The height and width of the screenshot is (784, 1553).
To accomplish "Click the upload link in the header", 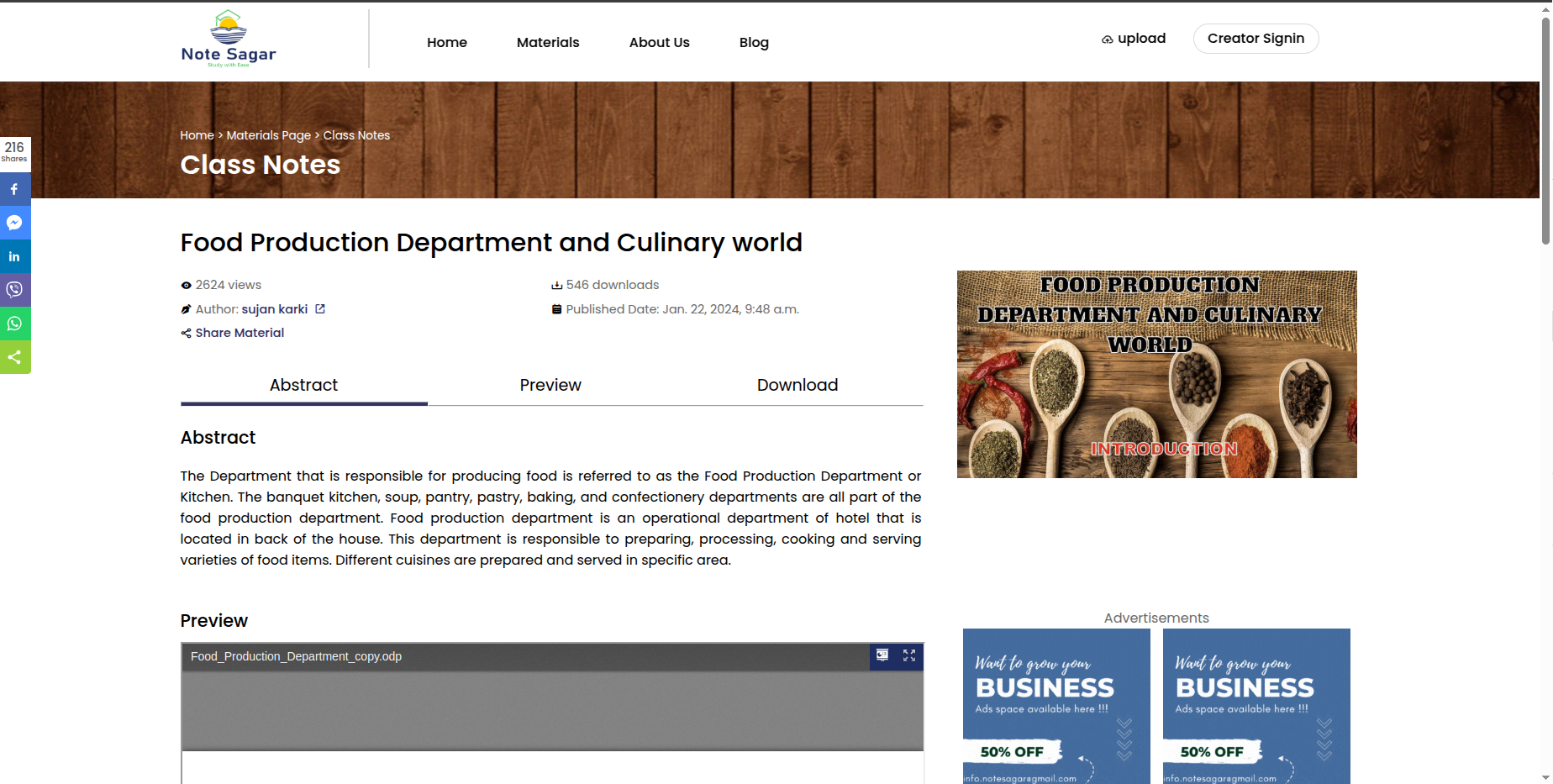I will tap(1134, 39).
